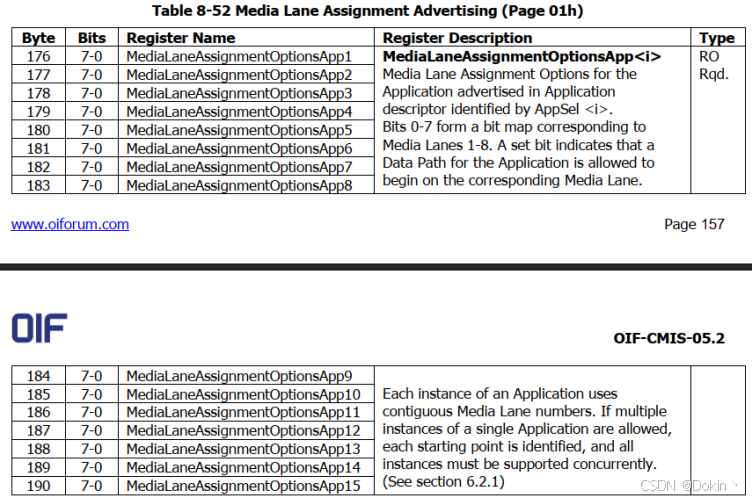Viewport: 752px width, 499px height.
Task: Click register name MediaLaneAssignmentOptionsApp15
Action: (x=243, y=487)
